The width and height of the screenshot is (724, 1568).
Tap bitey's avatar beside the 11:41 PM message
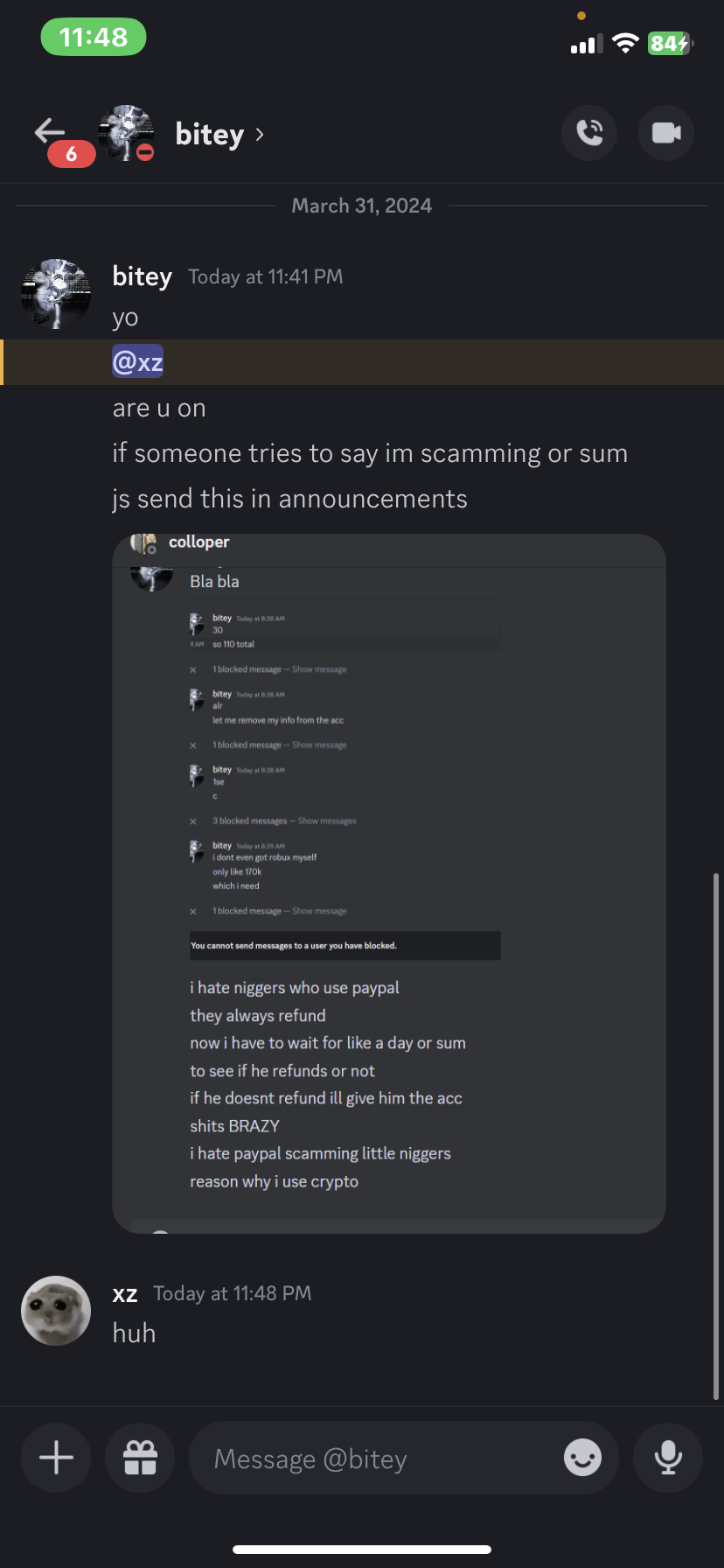(x=56, y=294)
